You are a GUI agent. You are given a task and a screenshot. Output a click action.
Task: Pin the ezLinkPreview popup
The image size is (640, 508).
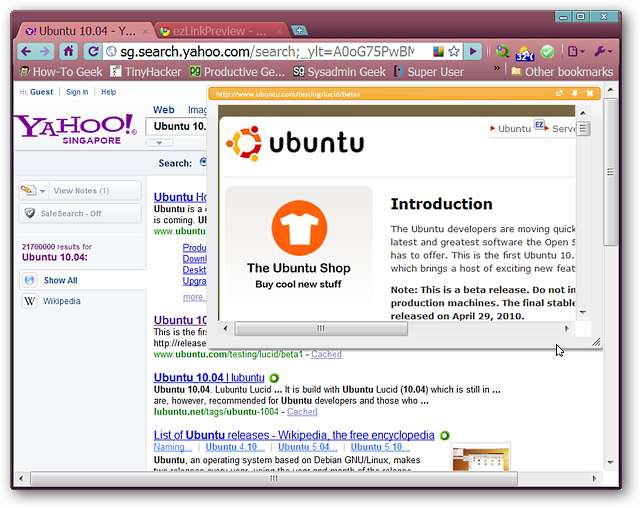pos(575,94)
